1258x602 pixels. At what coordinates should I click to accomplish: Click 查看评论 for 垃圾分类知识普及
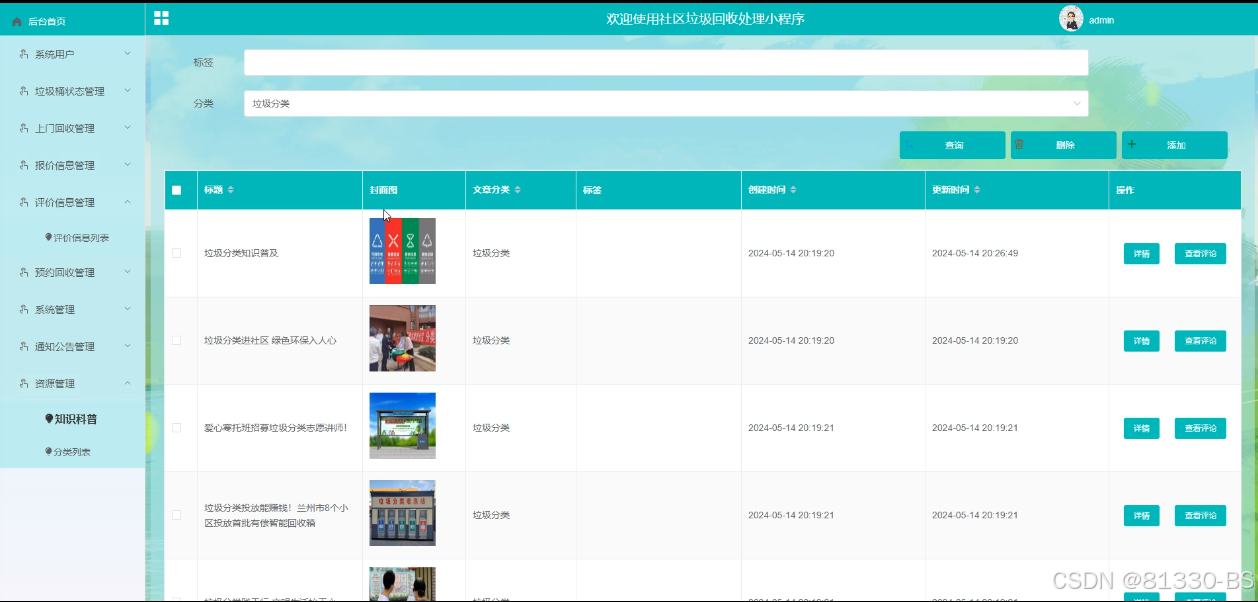pos(1200,254)
